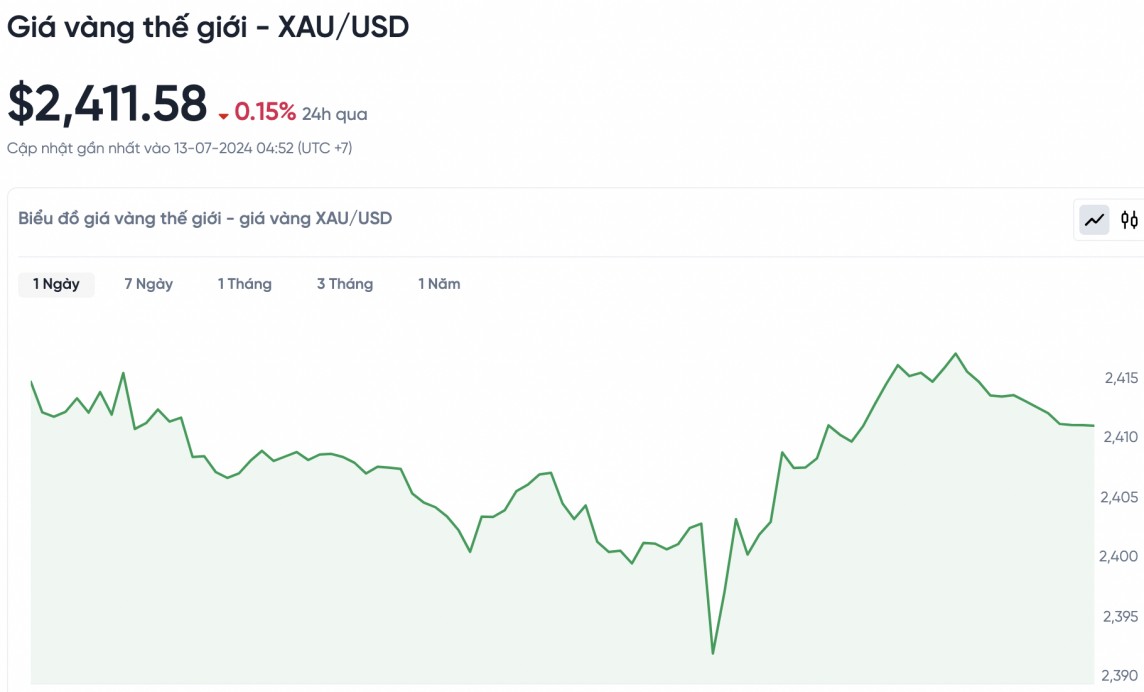Click the Cập nhật gần nhất timestamp text

point(179,148)
